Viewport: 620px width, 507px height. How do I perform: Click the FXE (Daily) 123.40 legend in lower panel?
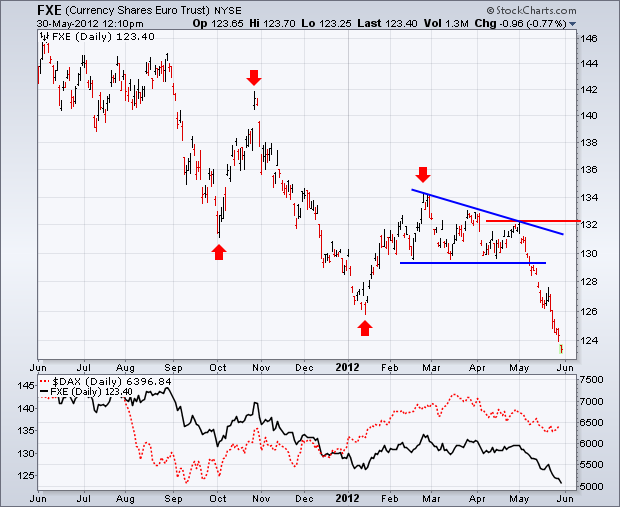point(91,392)
